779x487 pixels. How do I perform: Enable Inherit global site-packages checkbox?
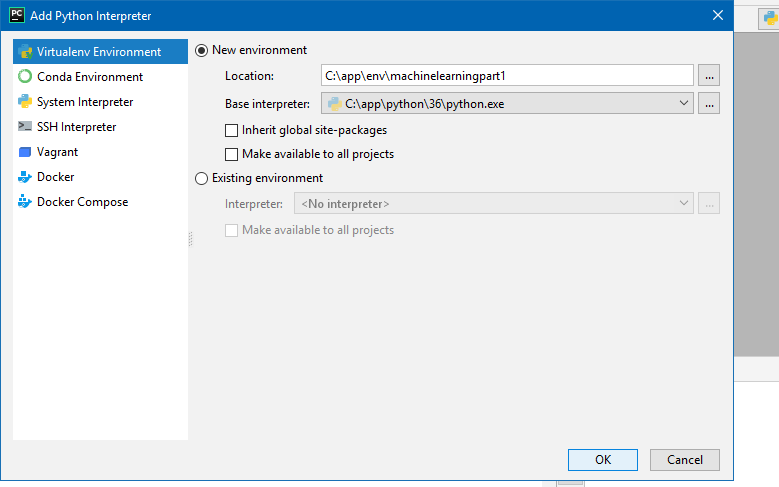pyautogui.click(x=232, y=130)
